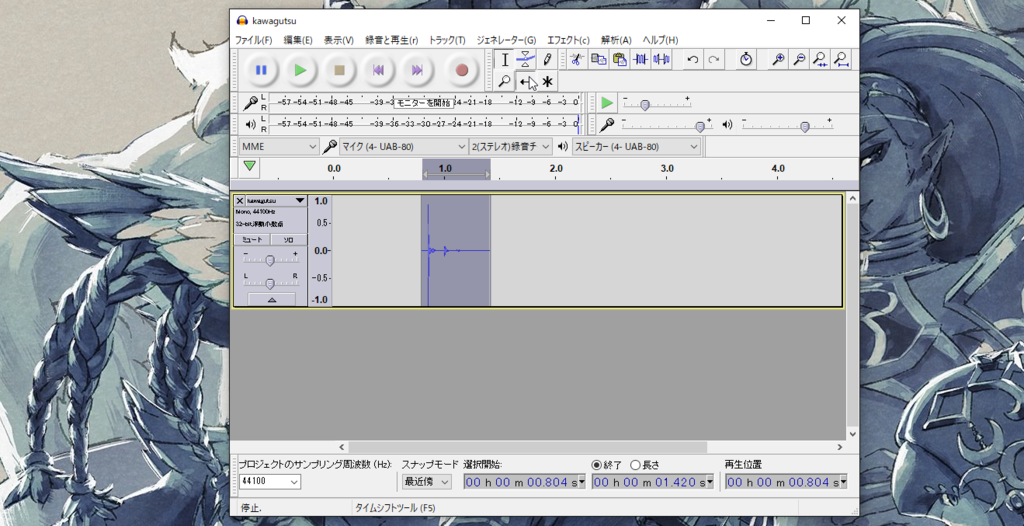1024x526 pixels.
Task: Click the recording meter microphone icon
Action: tap(250, 103)
